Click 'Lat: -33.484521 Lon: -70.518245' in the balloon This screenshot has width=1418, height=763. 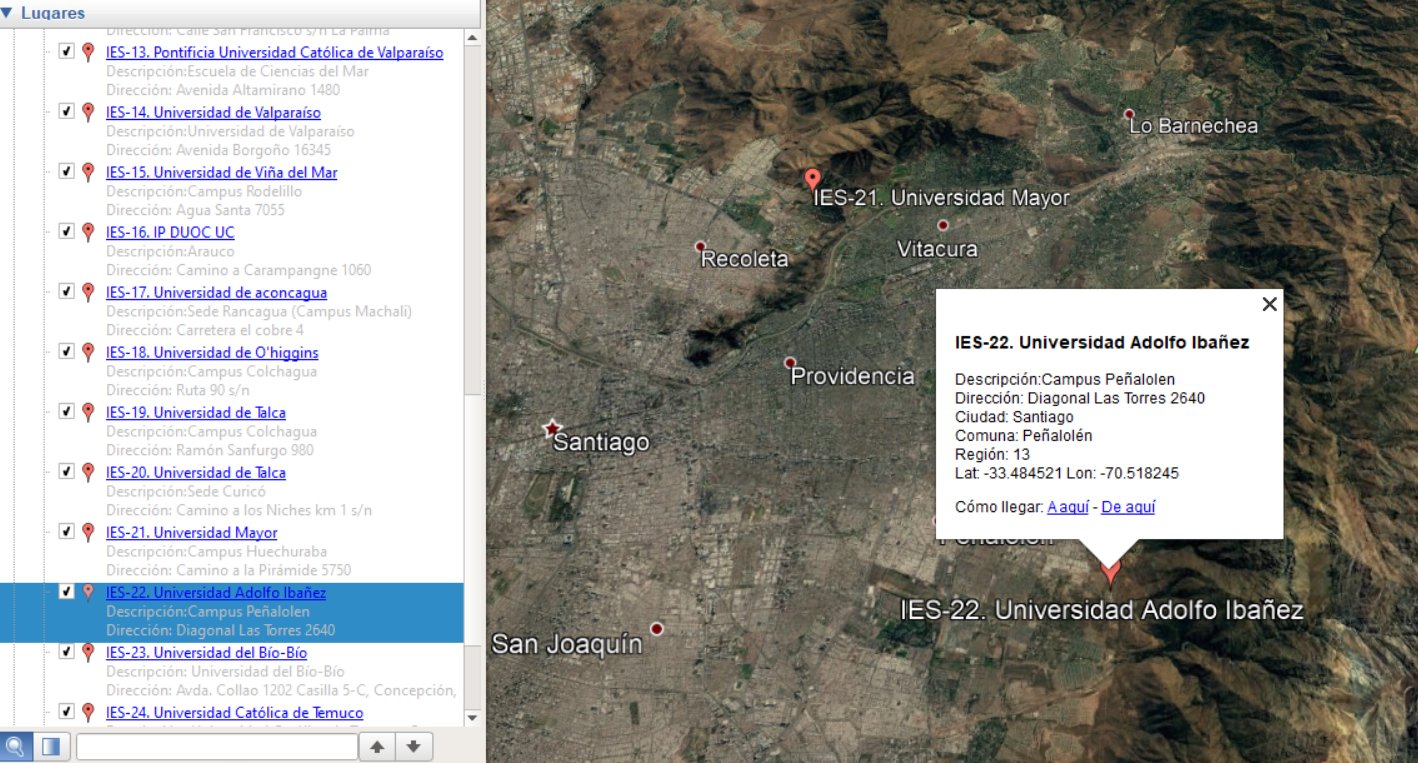(1067, 473)
